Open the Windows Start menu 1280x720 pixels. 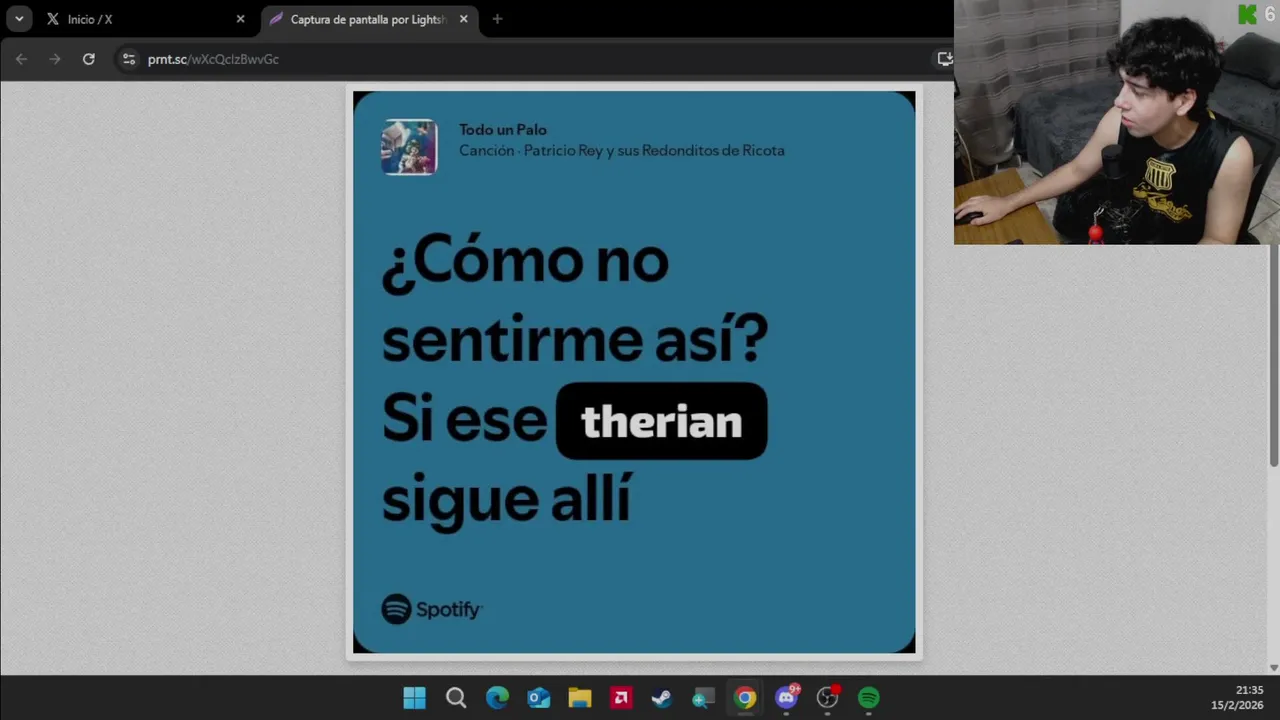click(x=414, y=698)
